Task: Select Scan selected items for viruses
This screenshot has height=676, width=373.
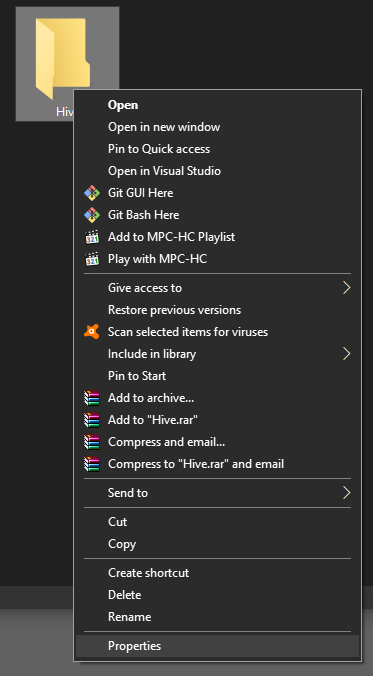Action: coord(217,332)
